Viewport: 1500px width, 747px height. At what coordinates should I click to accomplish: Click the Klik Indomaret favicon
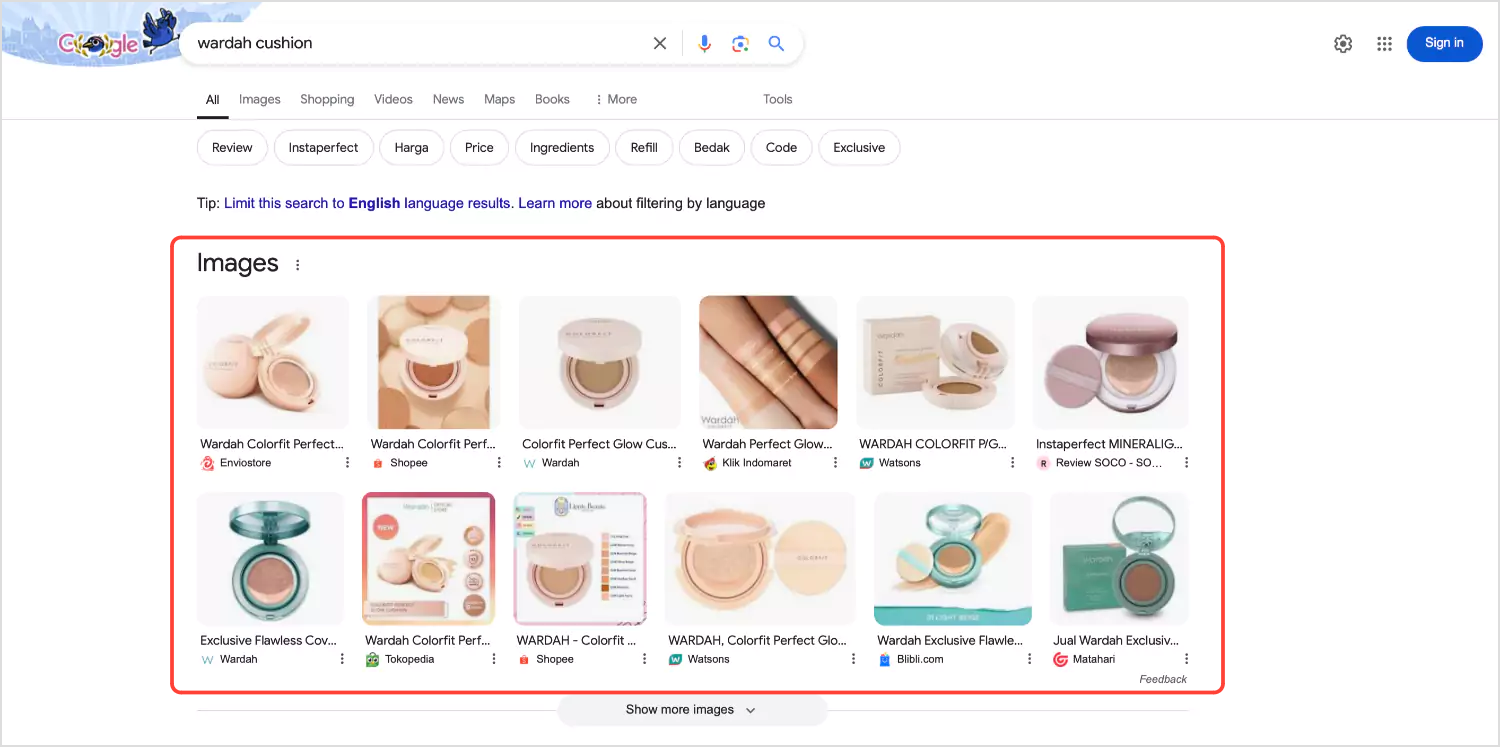point(710,463)
